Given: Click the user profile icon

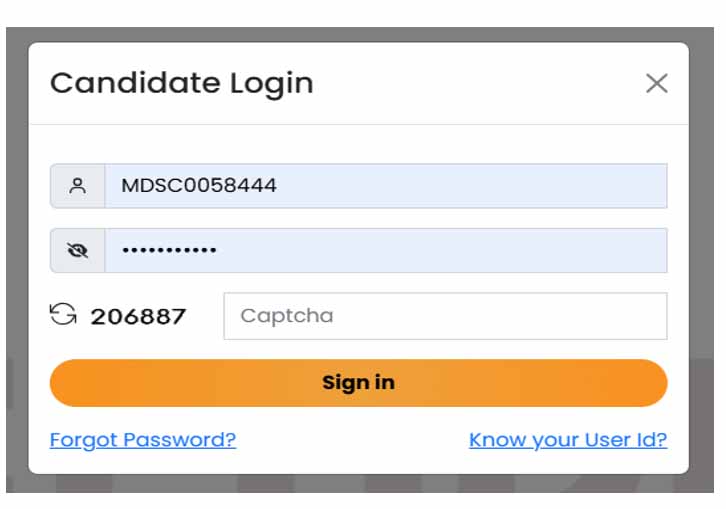Looking at the screenshot, I should pyautogui.click(x=77, y=186).
